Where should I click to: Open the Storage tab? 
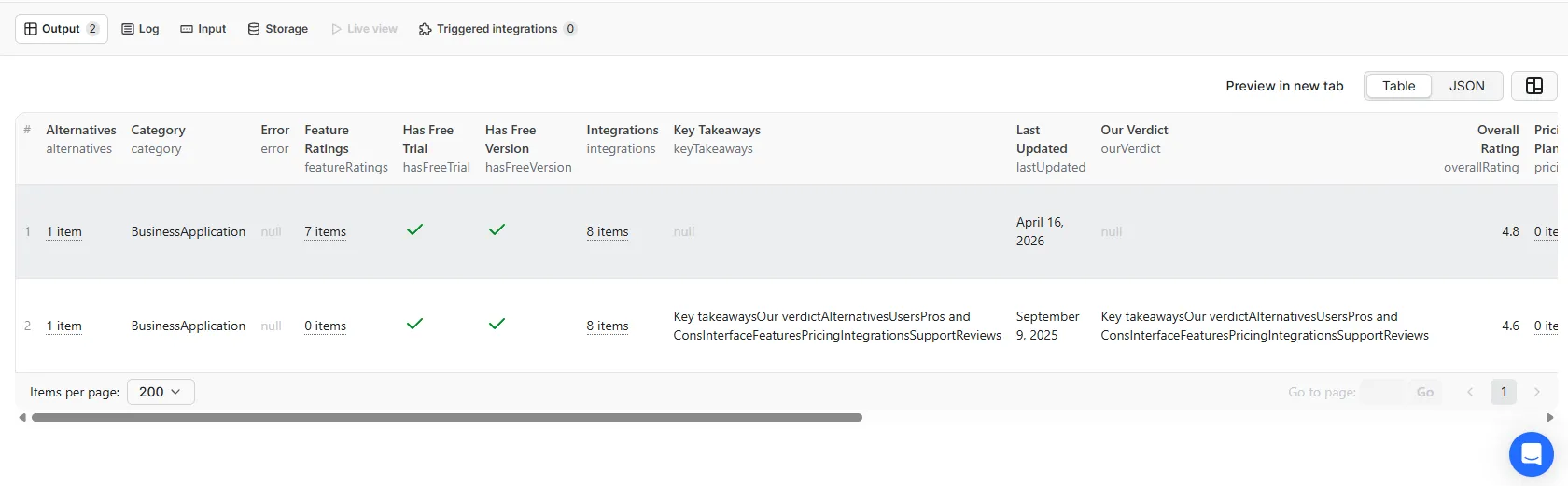point(278,29)
